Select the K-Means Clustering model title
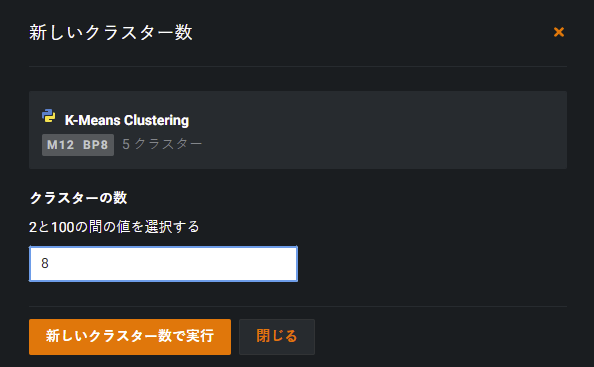 127,120
